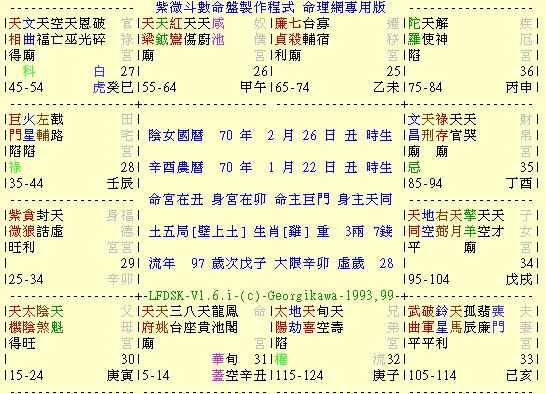This screenshot has height=394, width=546.
Task: Click the red 巨門 star name
Action: point(15,127)
